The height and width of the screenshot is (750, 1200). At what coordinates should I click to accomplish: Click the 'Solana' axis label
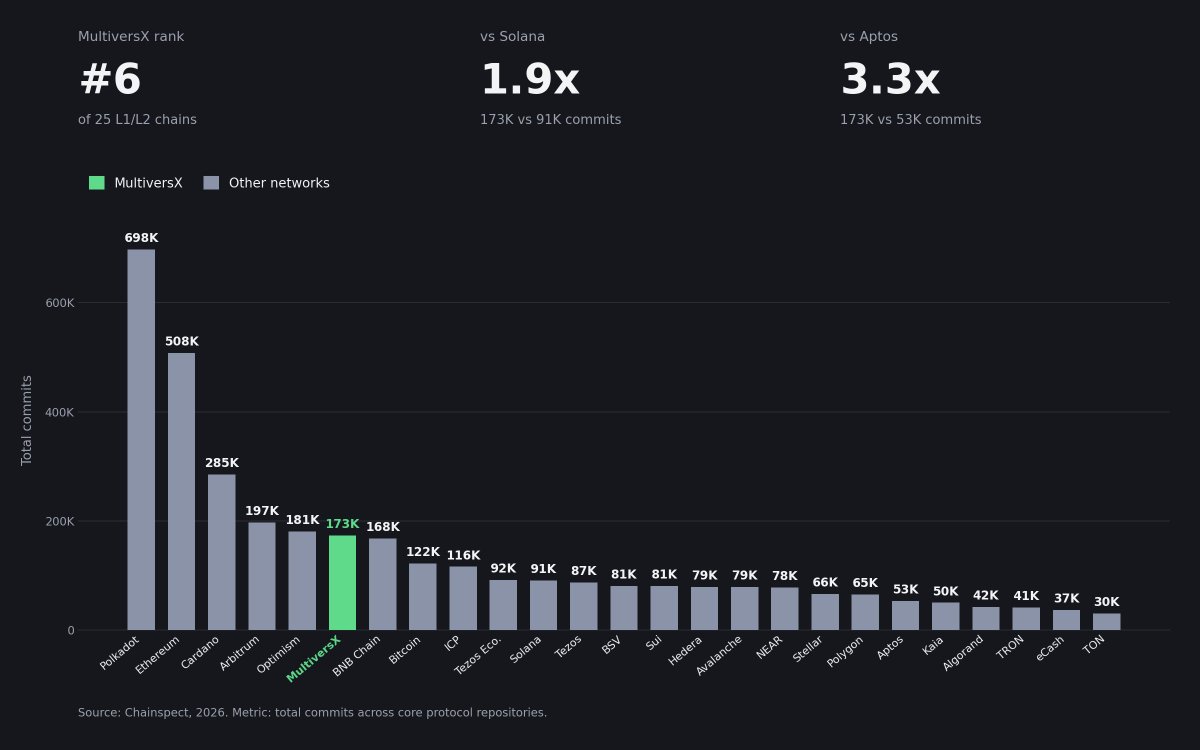coord(526,650)
